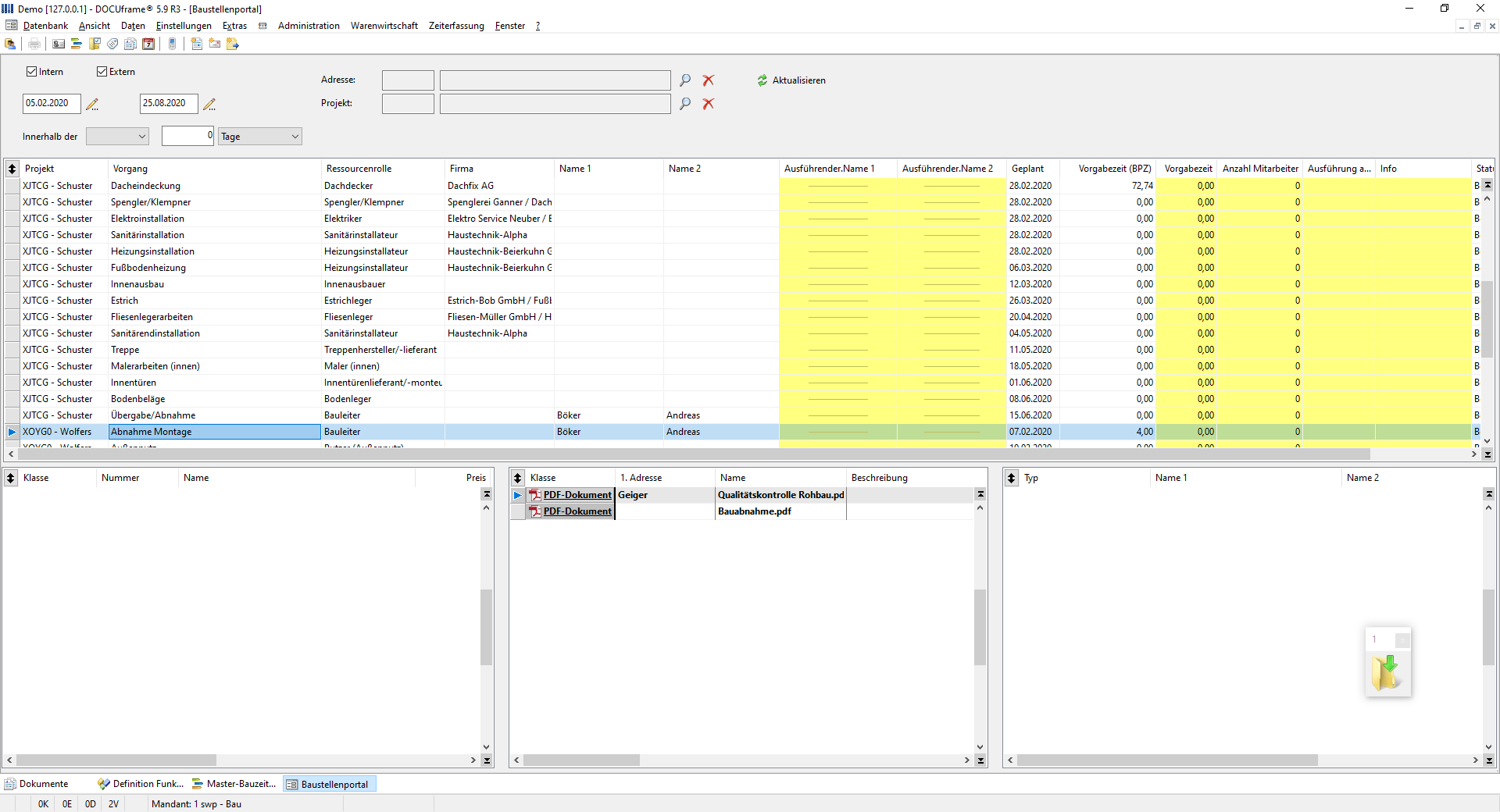
Task: Click the Aktualisieren button
Action: tap(791, 80)
